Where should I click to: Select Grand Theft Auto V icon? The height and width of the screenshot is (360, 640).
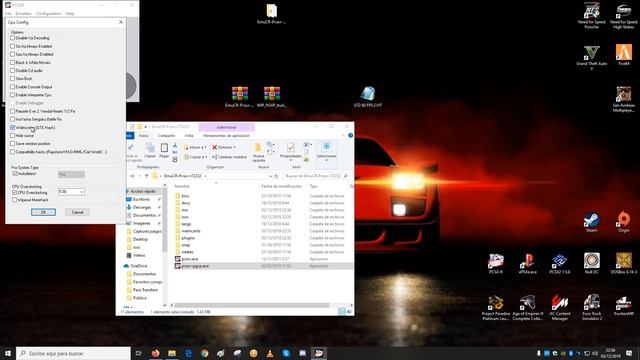point(591,58)
